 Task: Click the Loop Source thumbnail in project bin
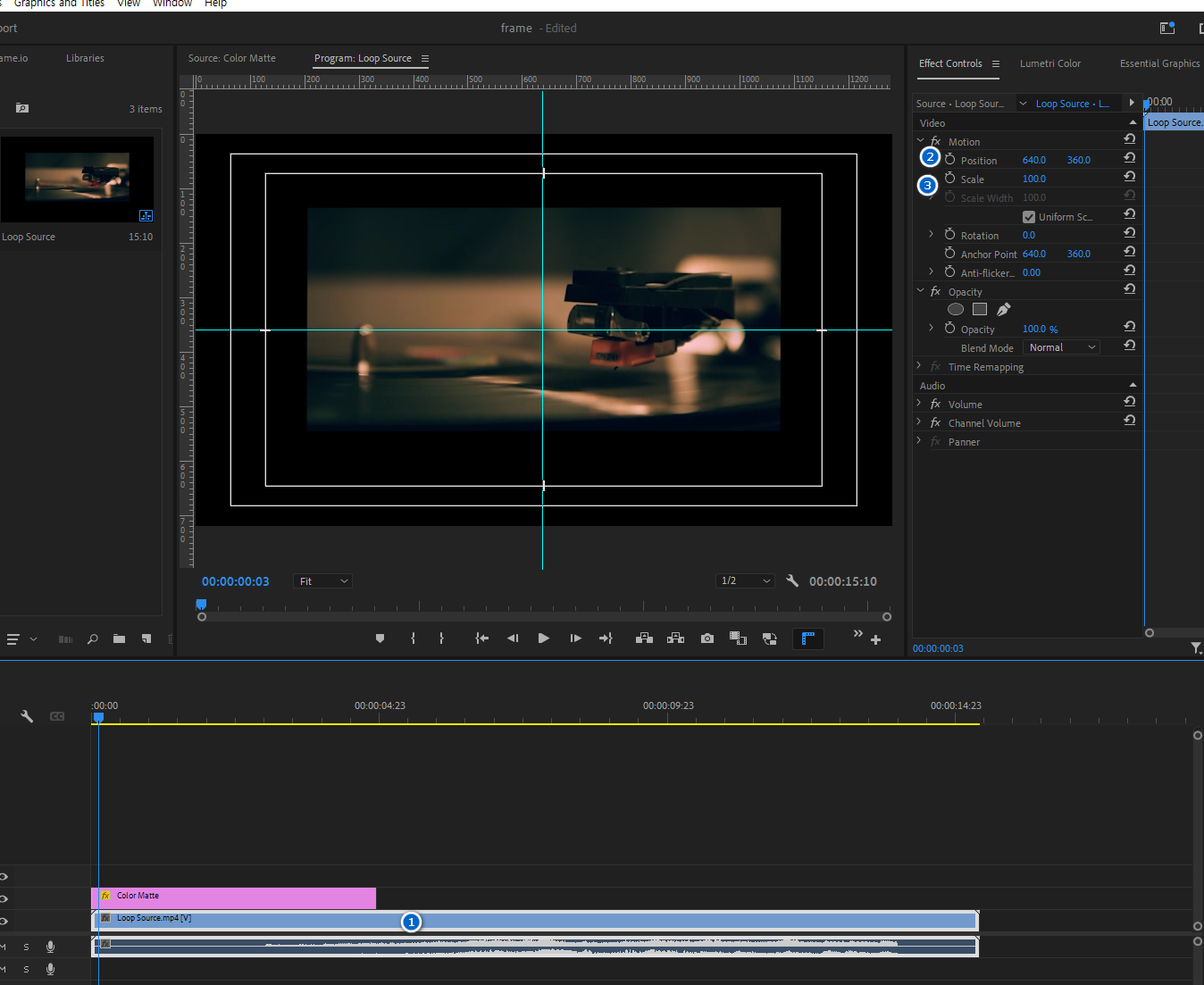[78, 176]
